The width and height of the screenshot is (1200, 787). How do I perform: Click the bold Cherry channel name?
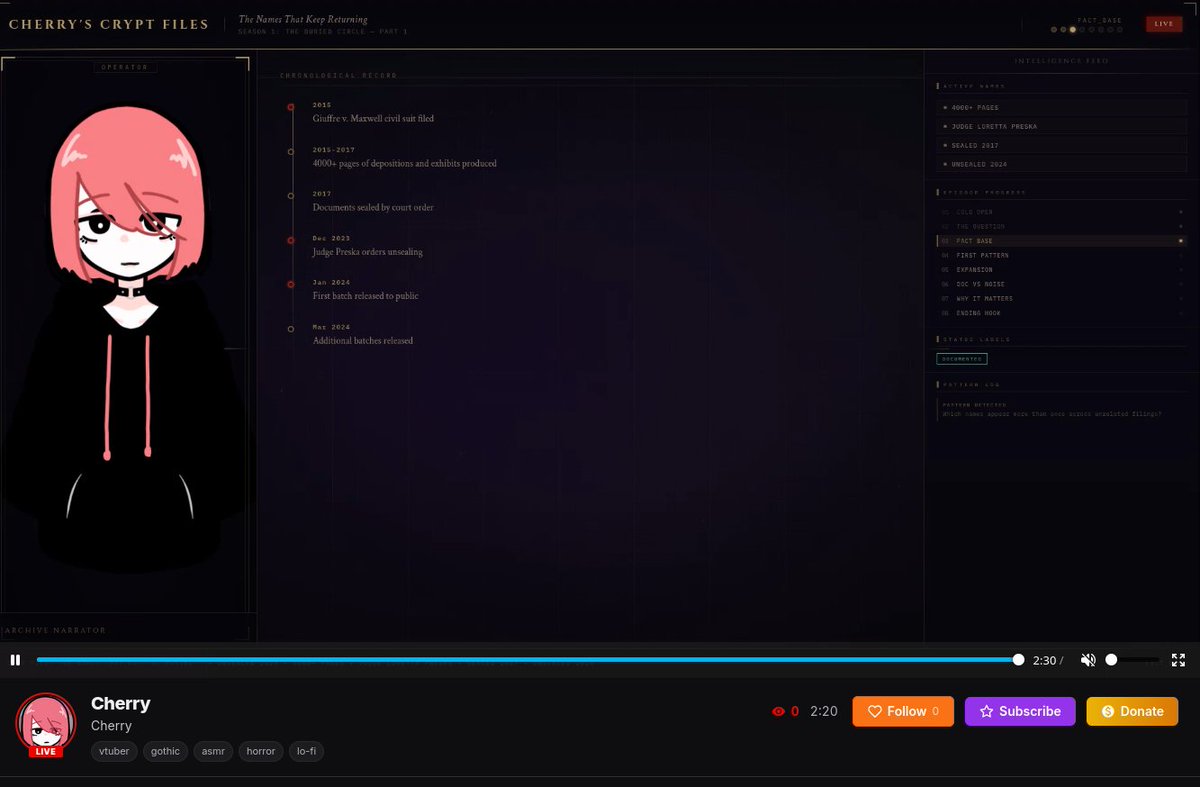[121, 703]
